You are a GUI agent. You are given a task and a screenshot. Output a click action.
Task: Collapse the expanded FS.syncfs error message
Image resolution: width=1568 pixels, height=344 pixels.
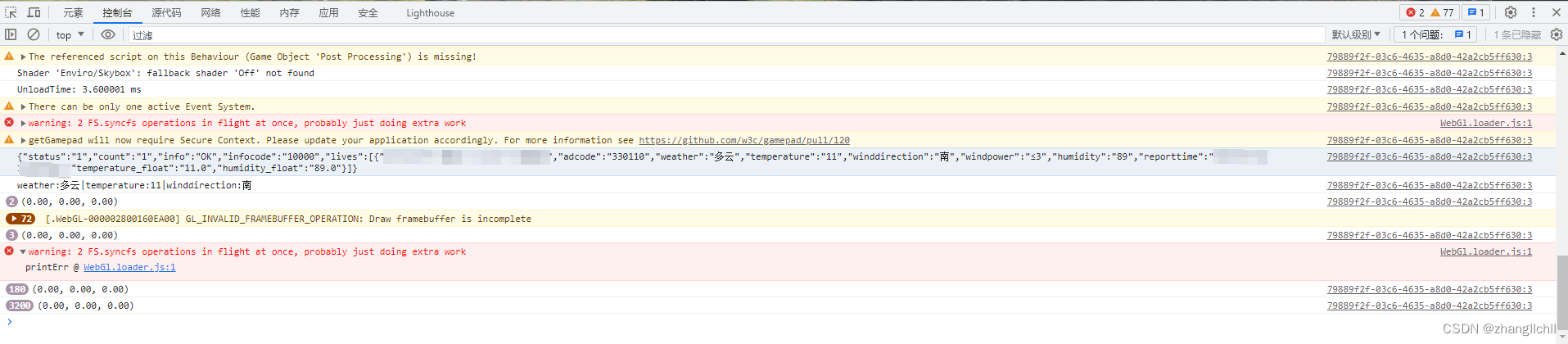coord(23,252)
